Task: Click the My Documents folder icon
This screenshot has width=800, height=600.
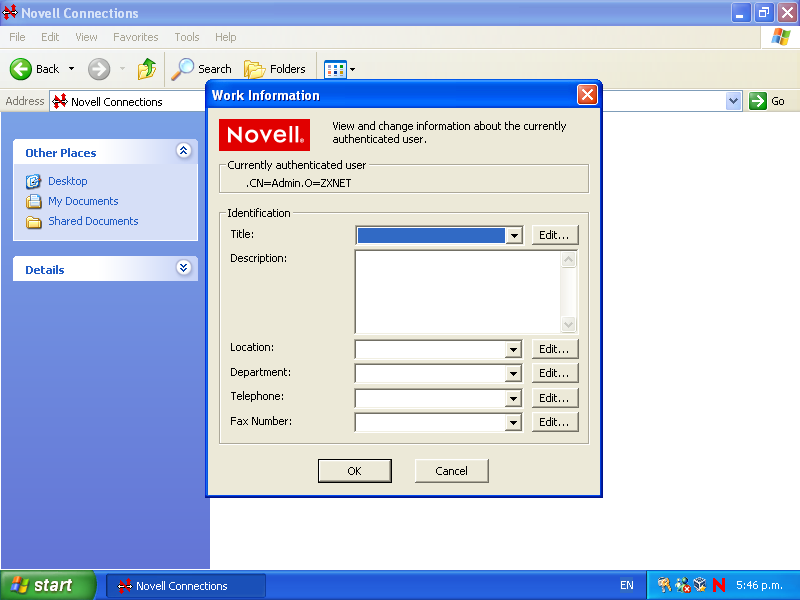Action: (34, 202)
